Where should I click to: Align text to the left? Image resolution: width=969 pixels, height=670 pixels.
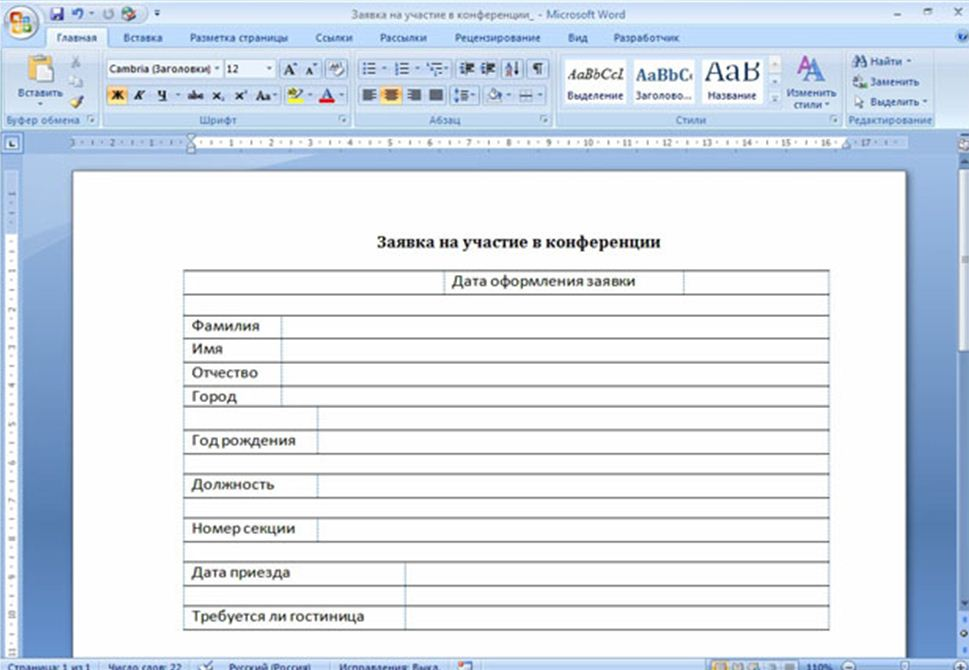click(369, 95)
